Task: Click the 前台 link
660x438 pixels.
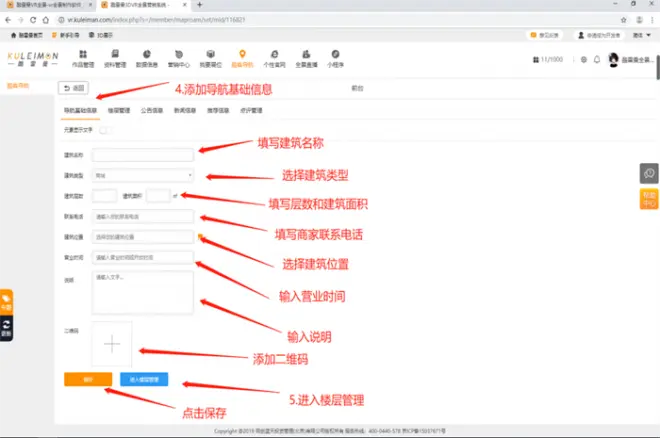Action: coord(357,88)
